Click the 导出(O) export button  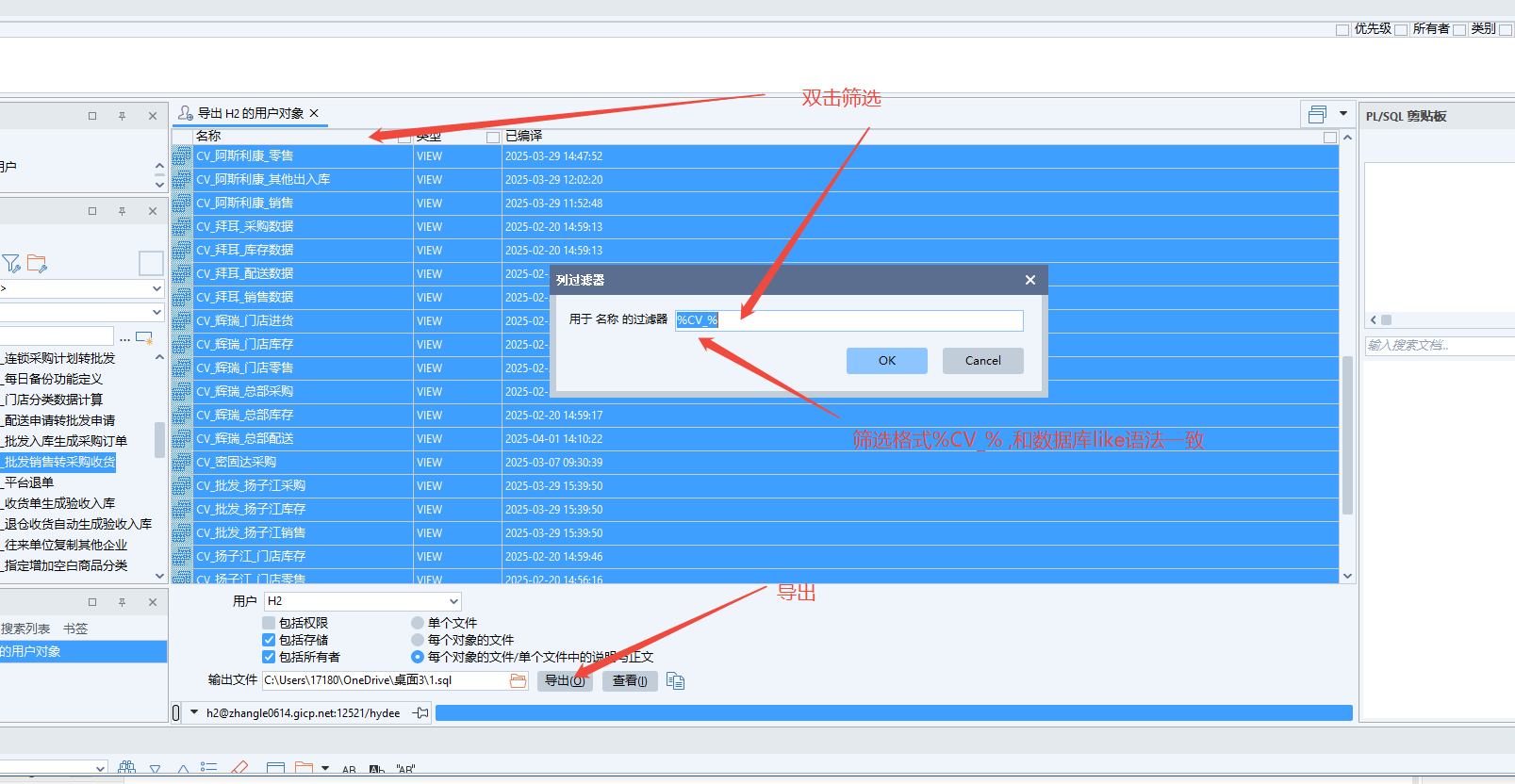pyautogui.click(x=565, y=680)
